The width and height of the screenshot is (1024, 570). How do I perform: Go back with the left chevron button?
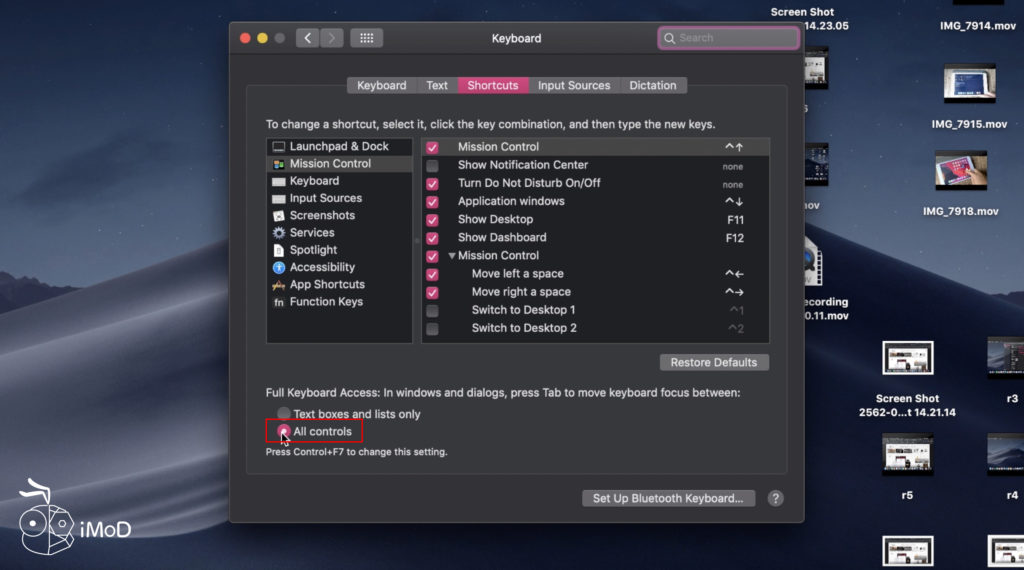[x=308, y=38]
